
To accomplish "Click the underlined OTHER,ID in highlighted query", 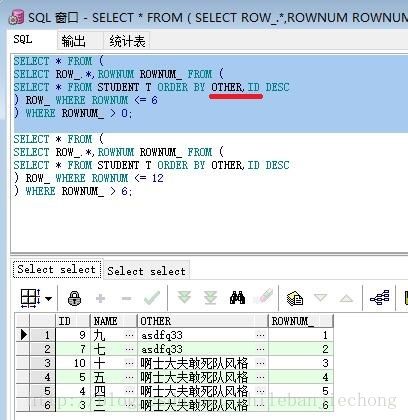I will [x=235, y=87].
